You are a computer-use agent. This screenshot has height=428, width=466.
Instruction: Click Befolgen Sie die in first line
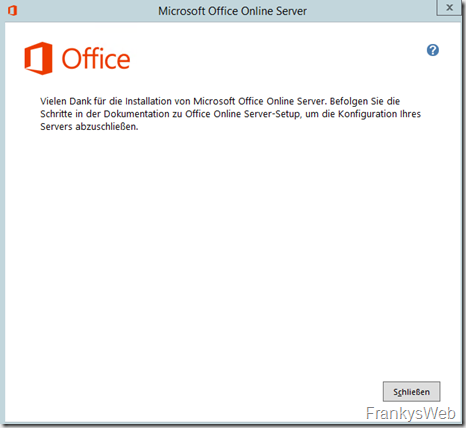365,101
